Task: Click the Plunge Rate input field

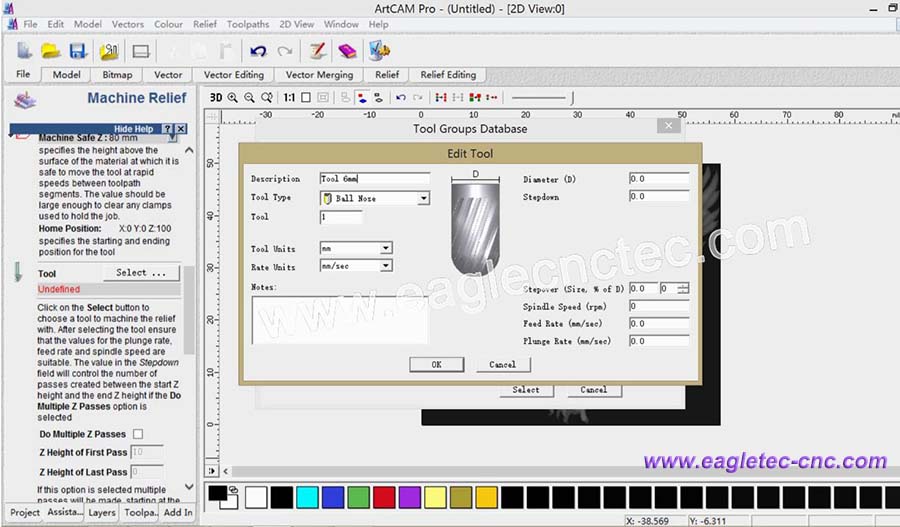Action: [659, 341]
